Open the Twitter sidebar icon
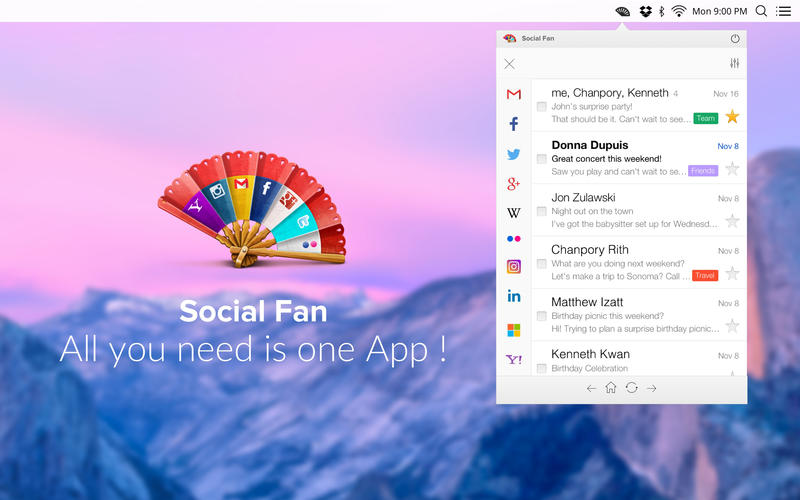800x500 pixels. (514, 154)
